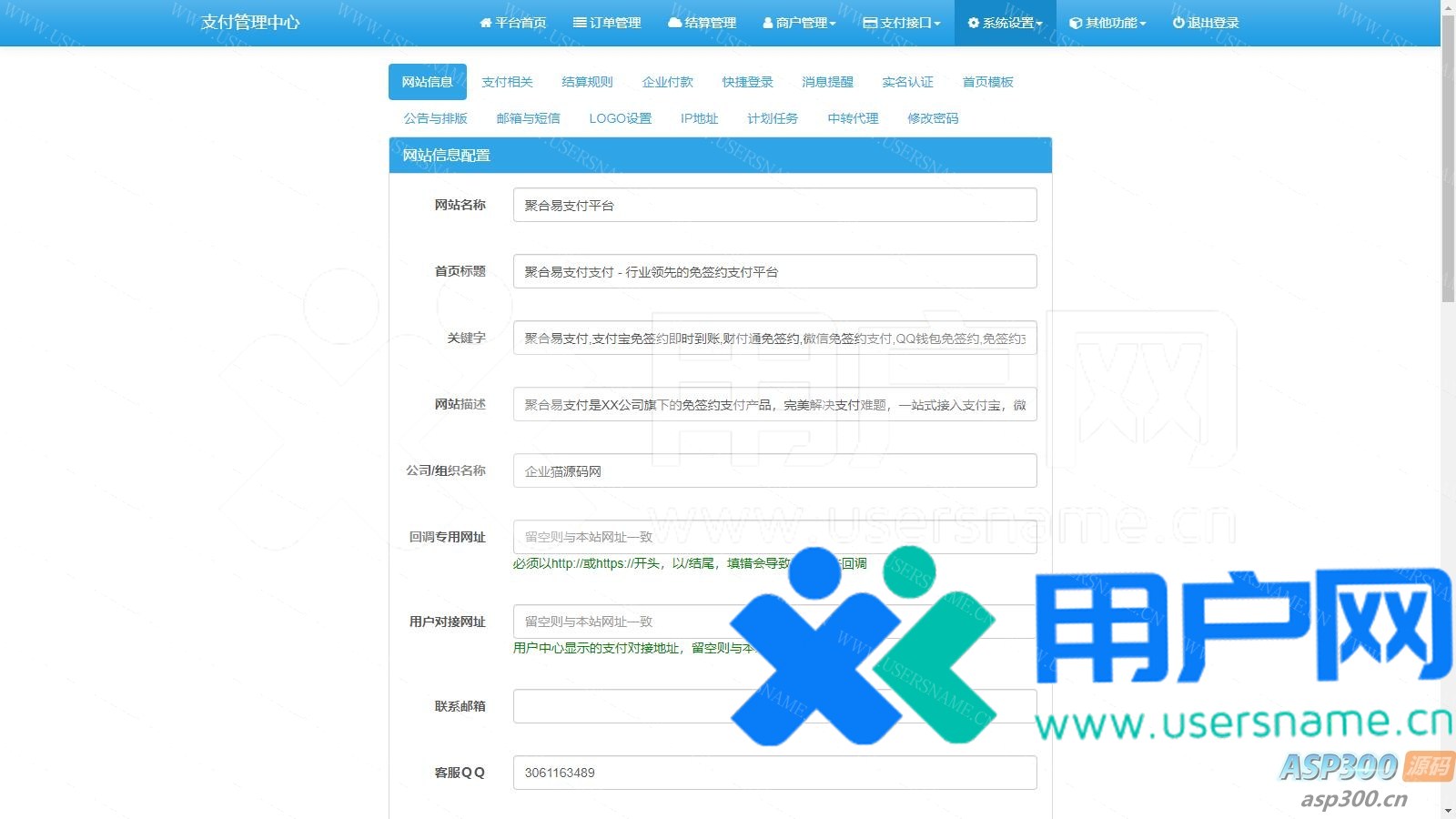Click the 网站名称 input field
Screen dimensions: 1456x819
pos(774,205)
